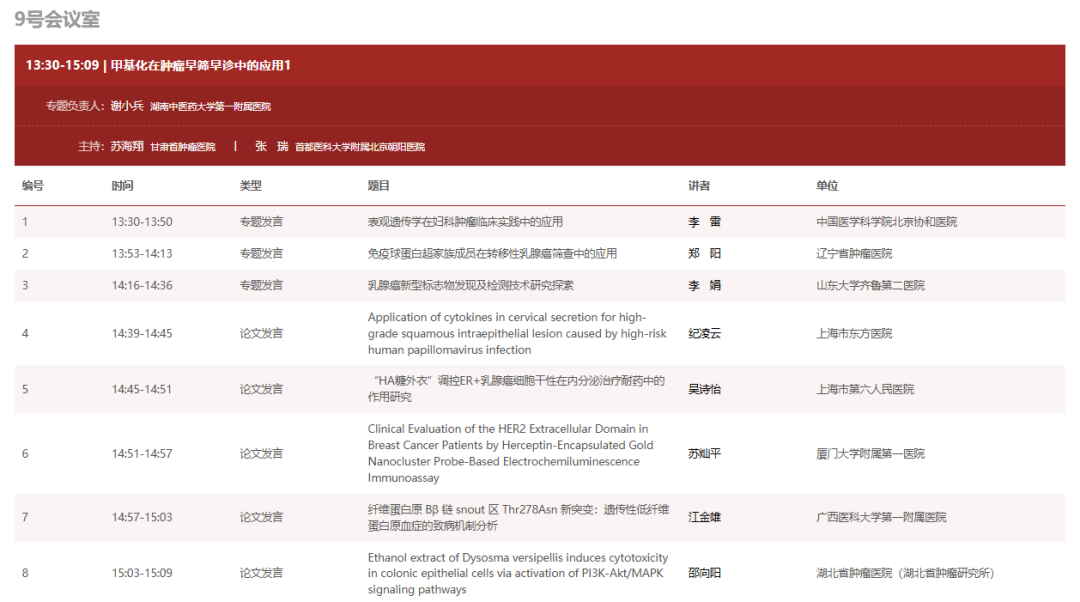Click title Application of cytokines in cervical secretion
Image resolution: width=1080 pixels, height=602 pixels.
click(517, 333)
